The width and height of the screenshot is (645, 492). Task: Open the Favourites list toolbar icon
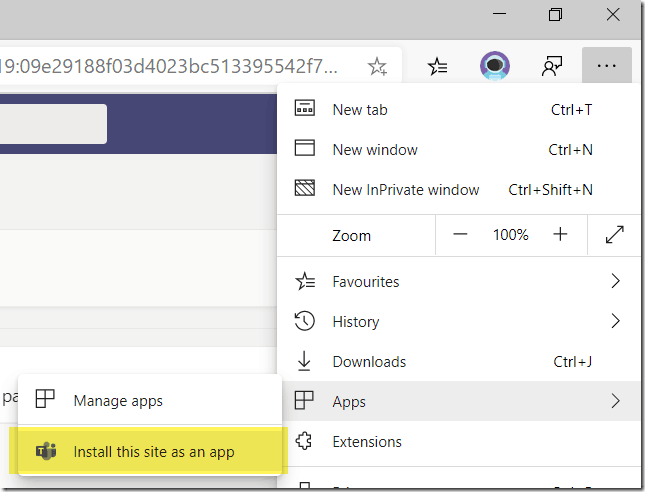coord(438,66)
